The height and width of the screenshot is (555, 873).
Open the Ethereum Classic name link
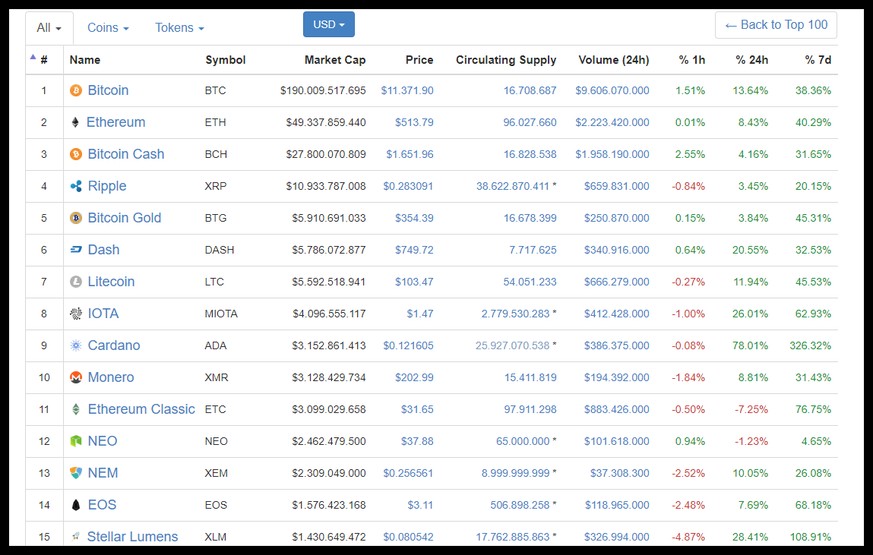[141, 409]
